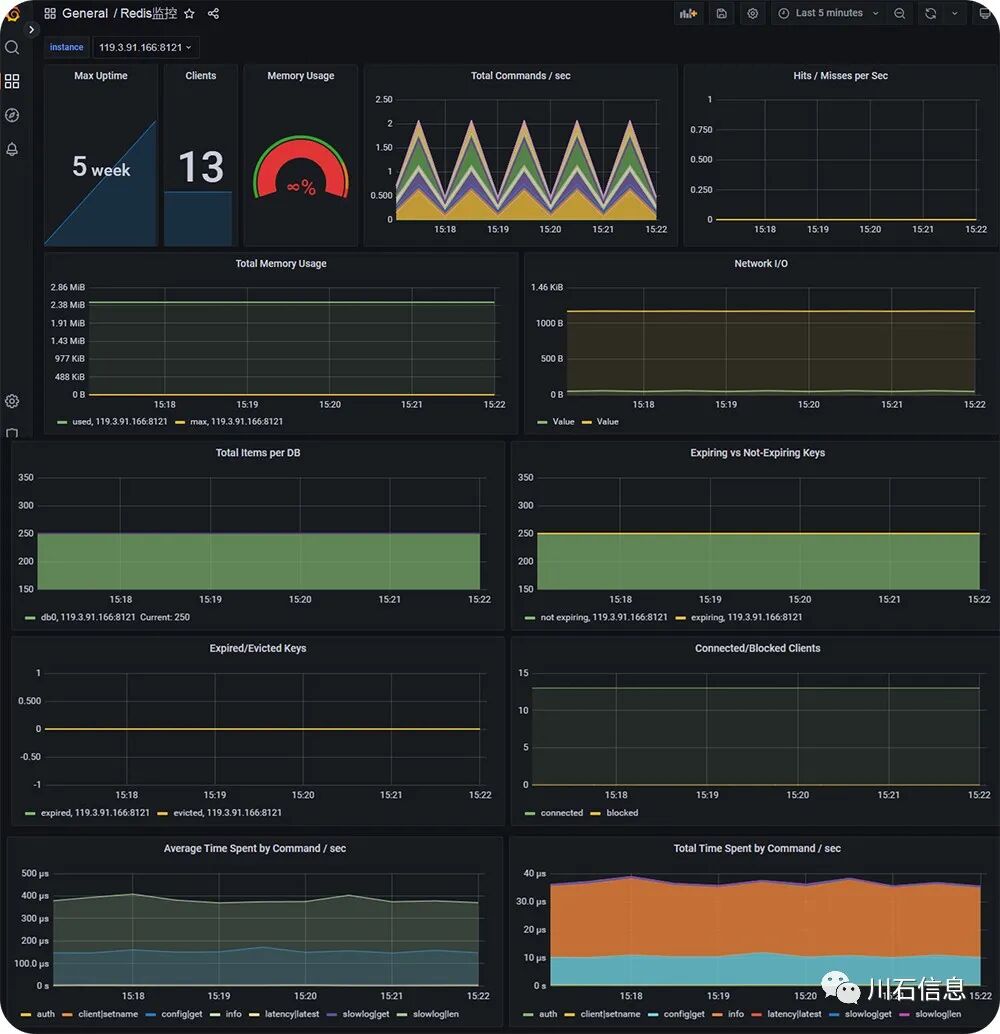
Task: Open the Hits / Misses per Sec menu
Action: 840,76
